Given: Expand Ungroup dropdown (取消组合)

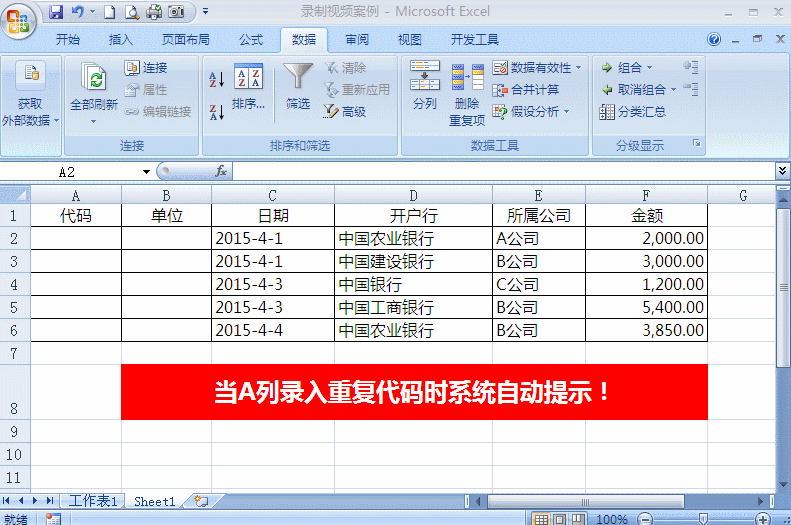Looking at the screenshot, I should pos(673,90).
